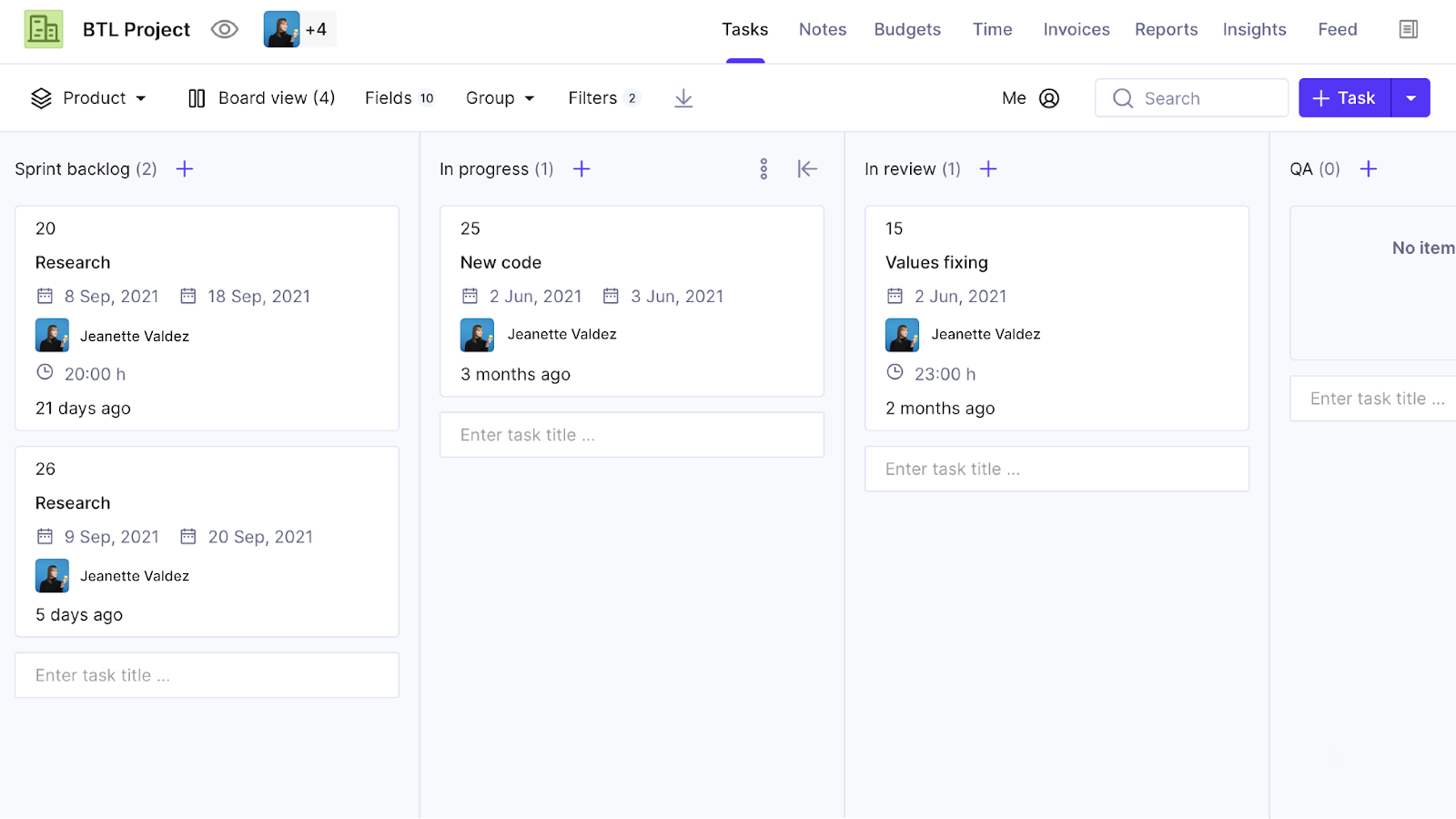Switch to the Budgets tab
The width and height of the screenshot is (1456, 819).
[x=906, y=28]
